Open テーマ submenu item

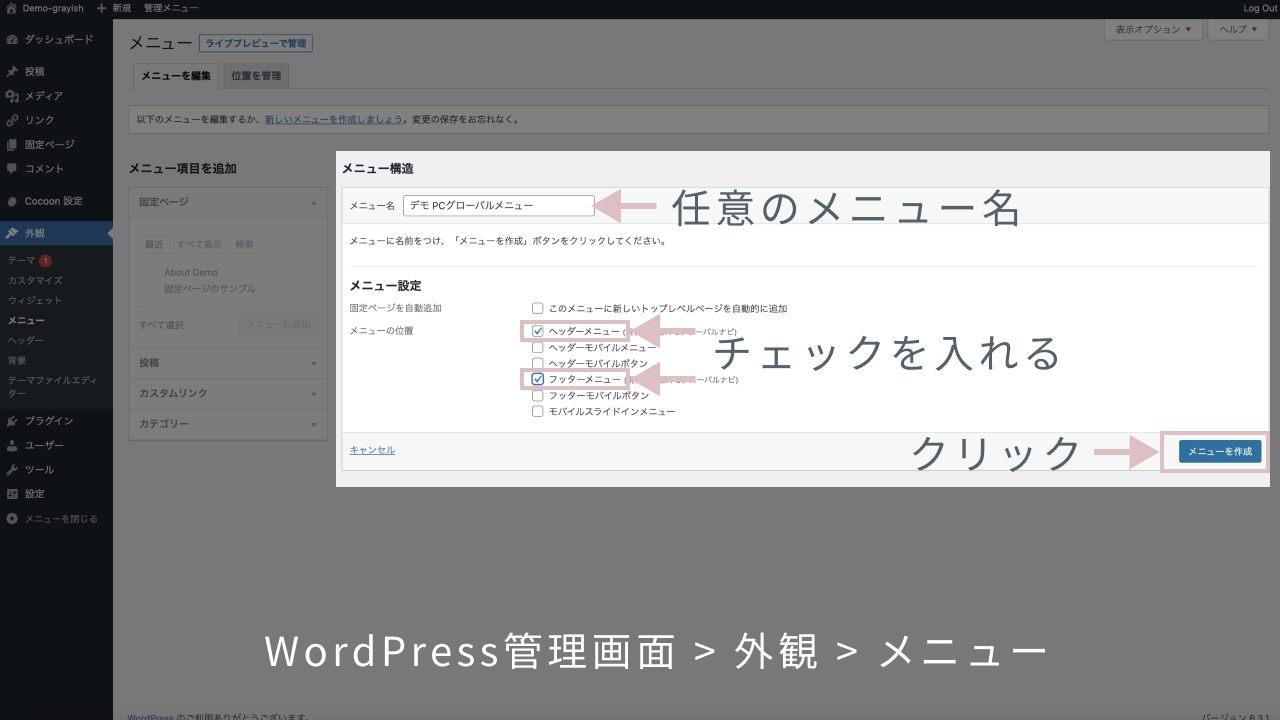(21, 260)
